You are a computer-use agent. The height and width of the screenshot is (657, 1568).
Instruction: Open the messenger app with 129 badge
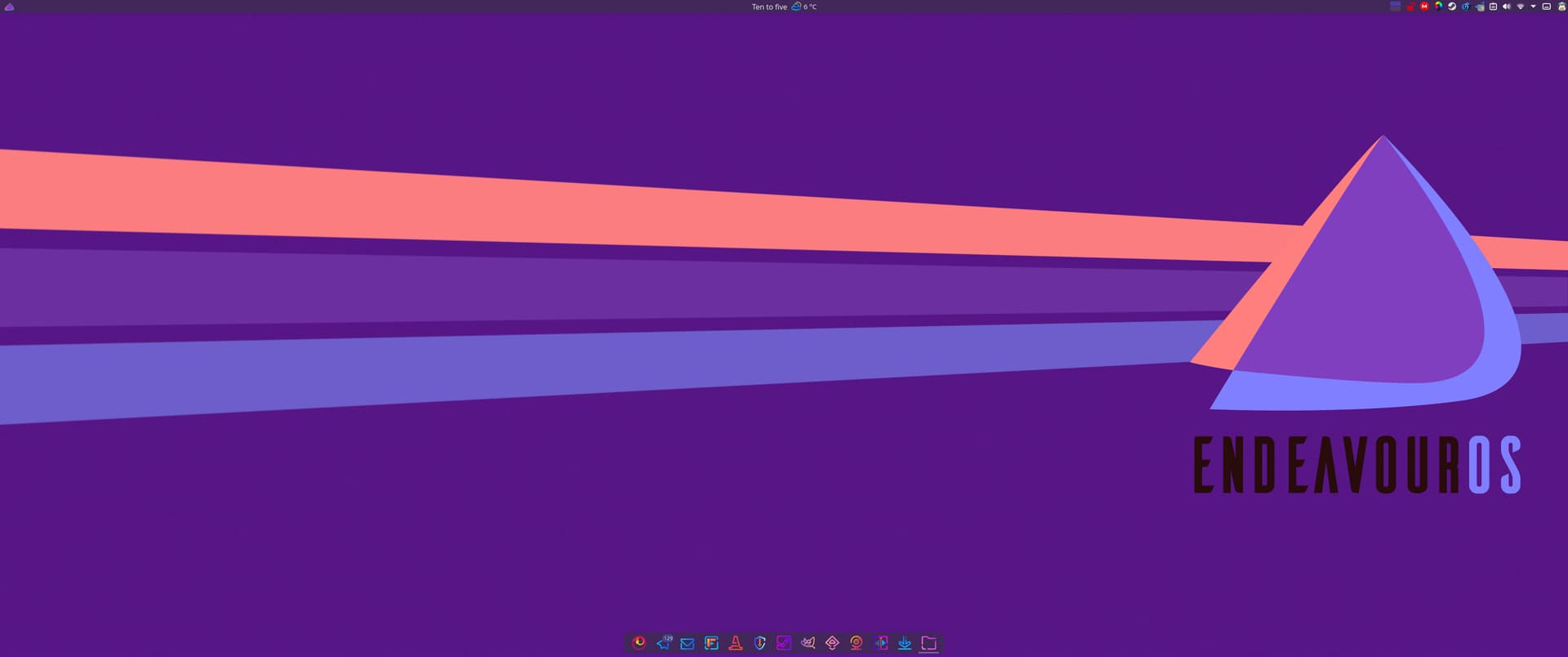click(x=664, y=643)
